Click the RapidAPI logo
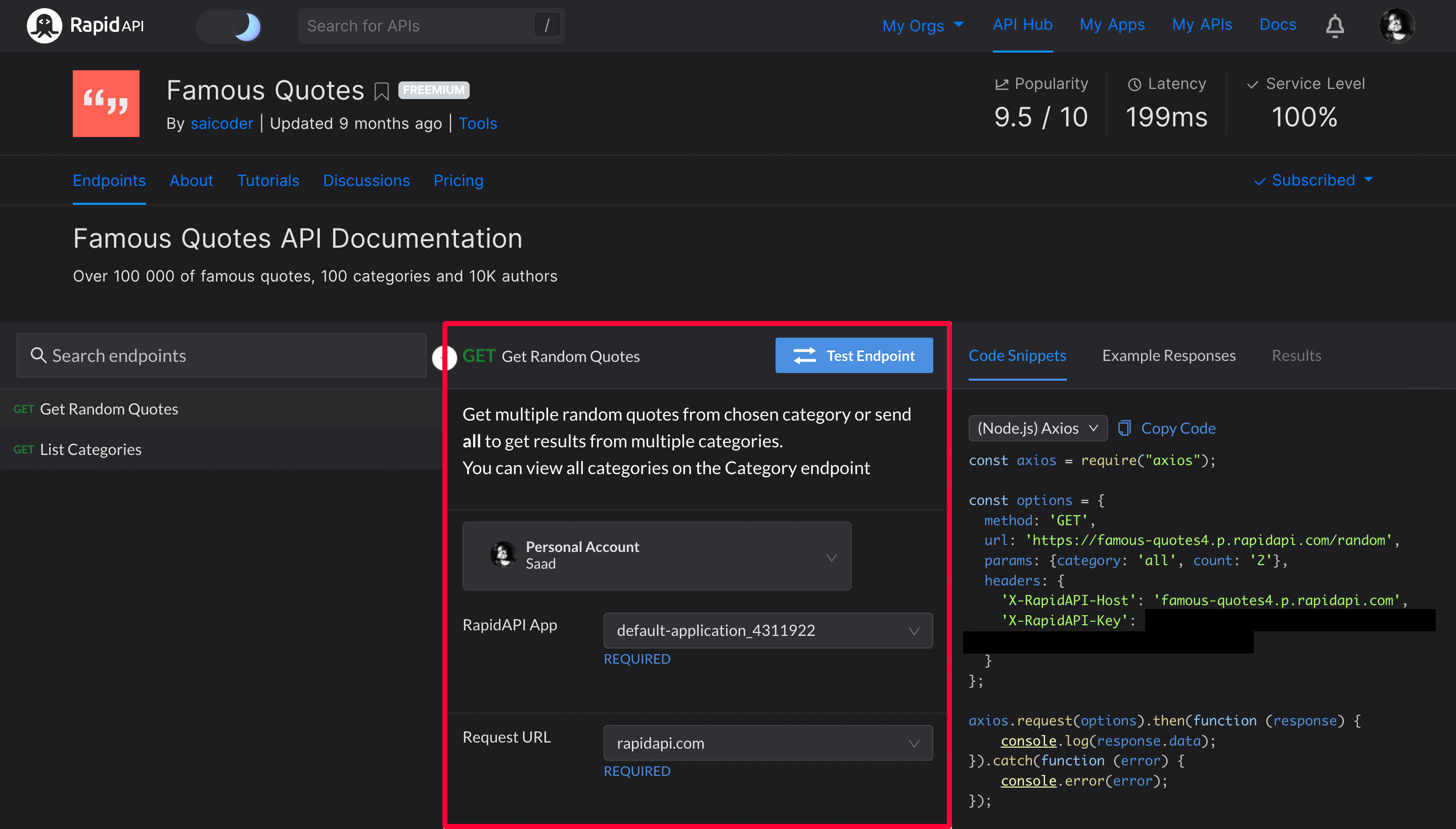This screenshot has width=1456, height=829. coord(85,26)
